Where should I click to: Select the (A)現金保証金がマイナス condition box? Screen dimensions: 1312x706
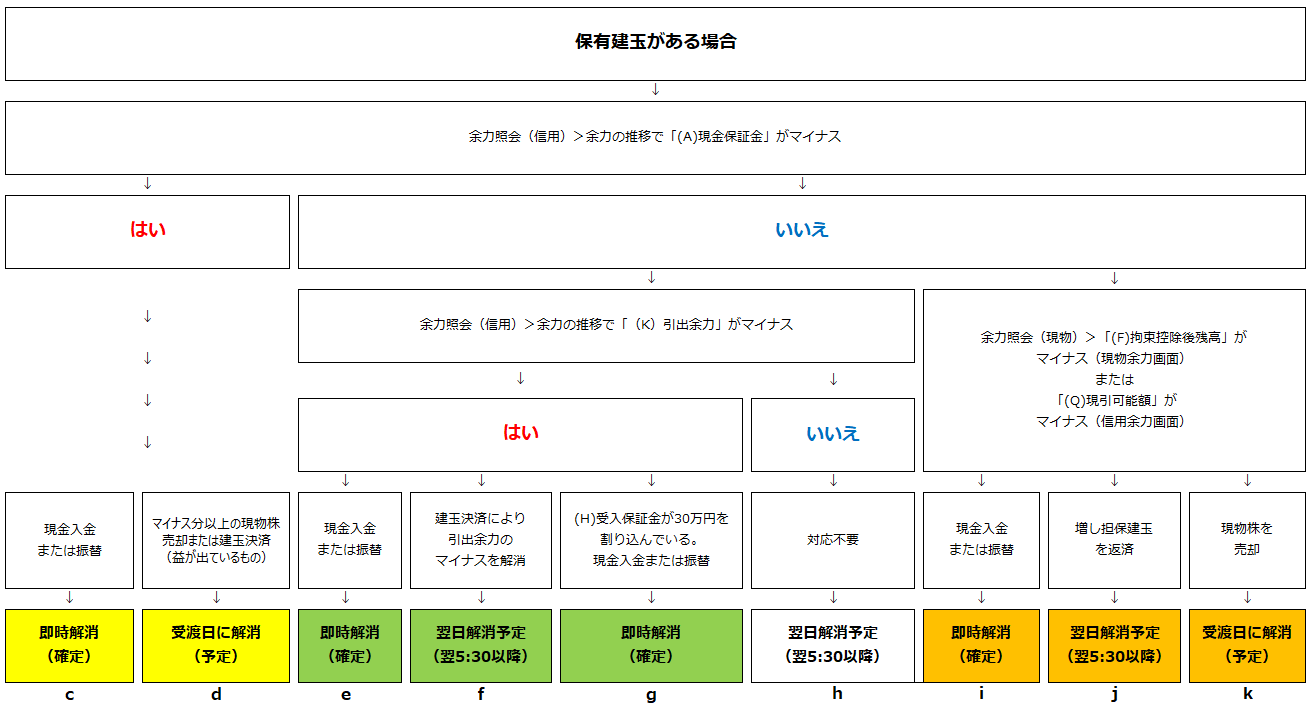click(x=655, y=137)
